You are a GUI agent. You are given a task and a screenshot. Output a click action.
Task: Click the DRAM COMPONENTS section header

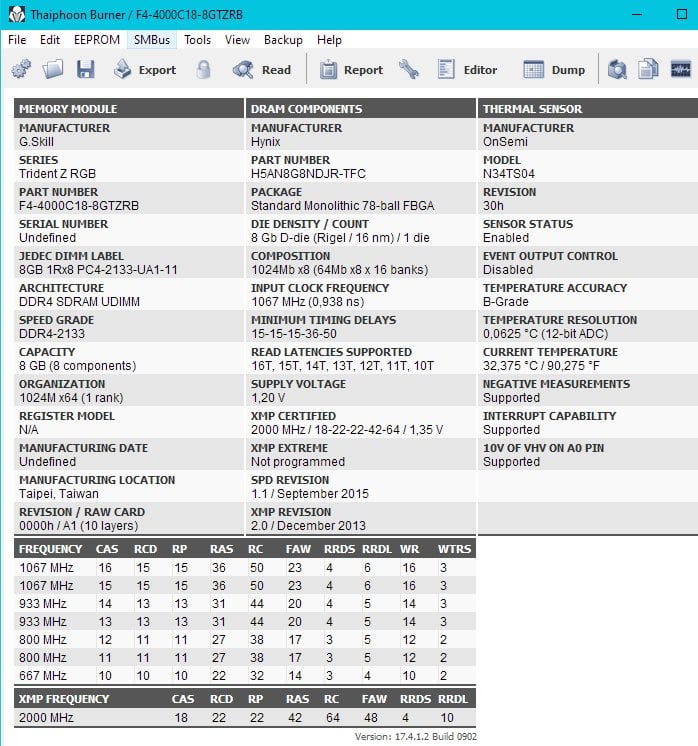tap(361, 109)
